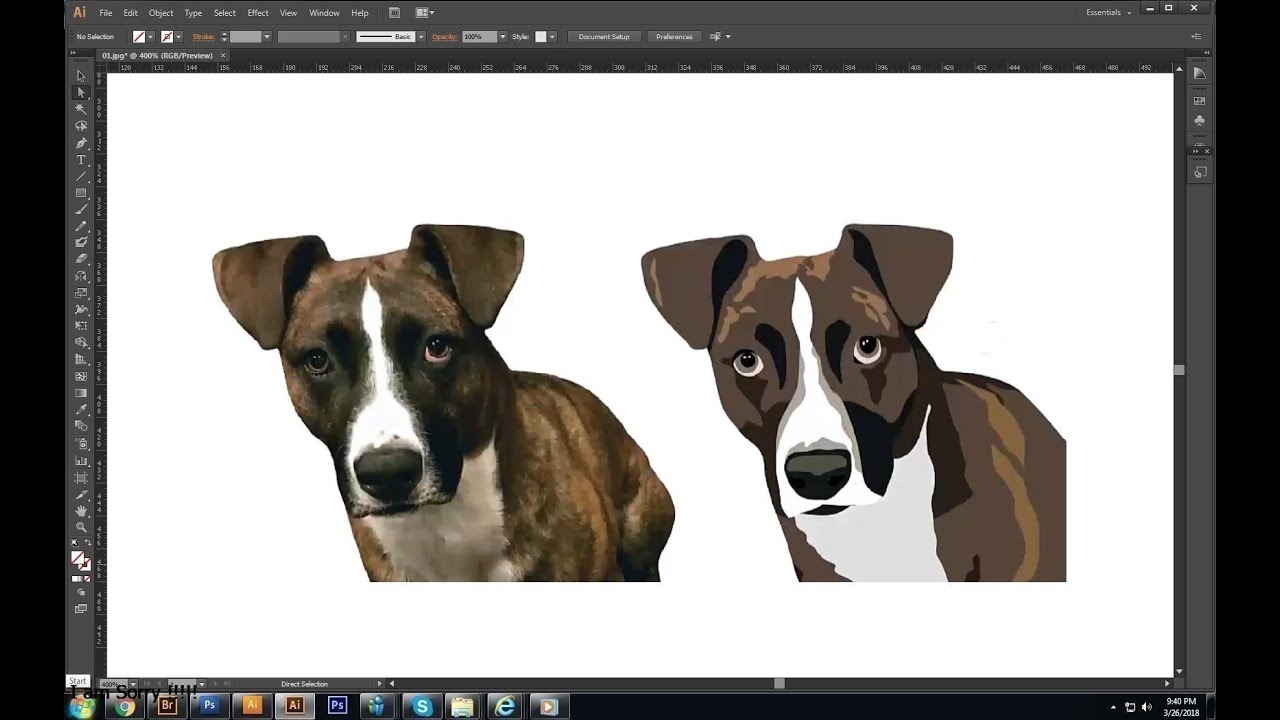This screenshot has height=720, width=1280.
Task: Select the Scale tool
Action: 81,293
